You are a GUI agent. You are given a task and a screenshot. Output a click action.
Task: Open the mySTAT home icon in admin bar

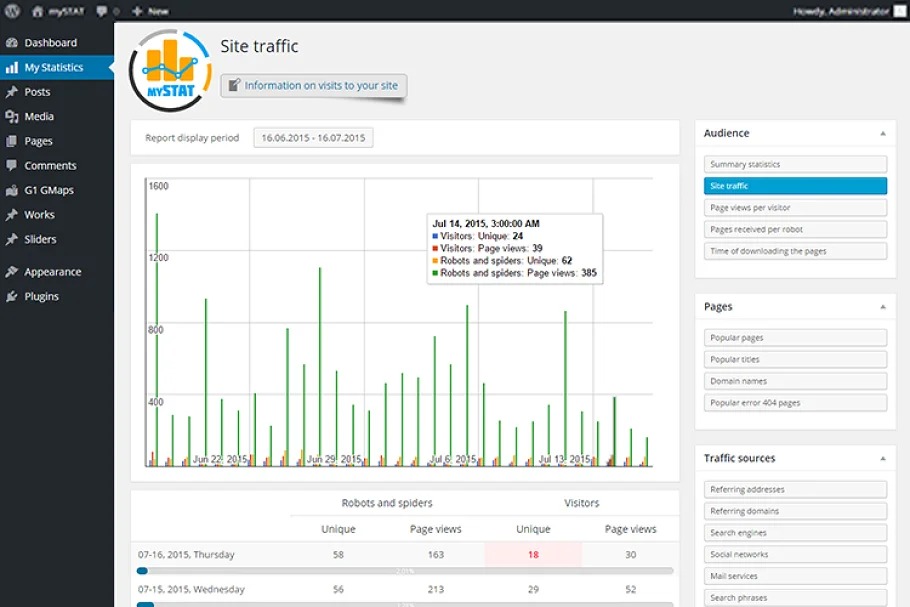[38, 11]
